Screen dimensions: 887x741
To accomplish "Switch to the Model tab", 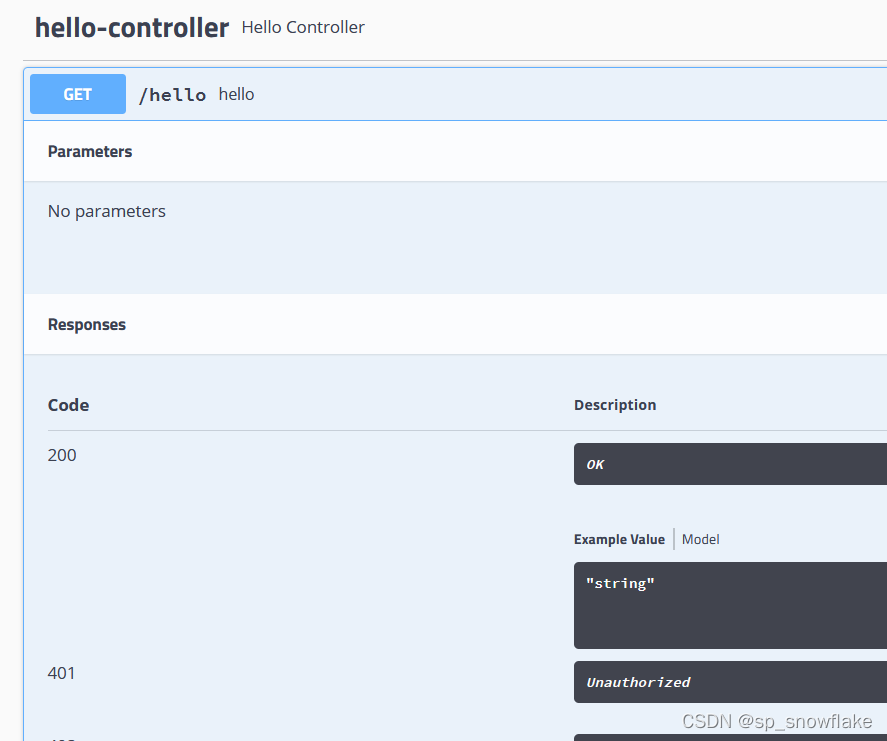I will (700, 539).
